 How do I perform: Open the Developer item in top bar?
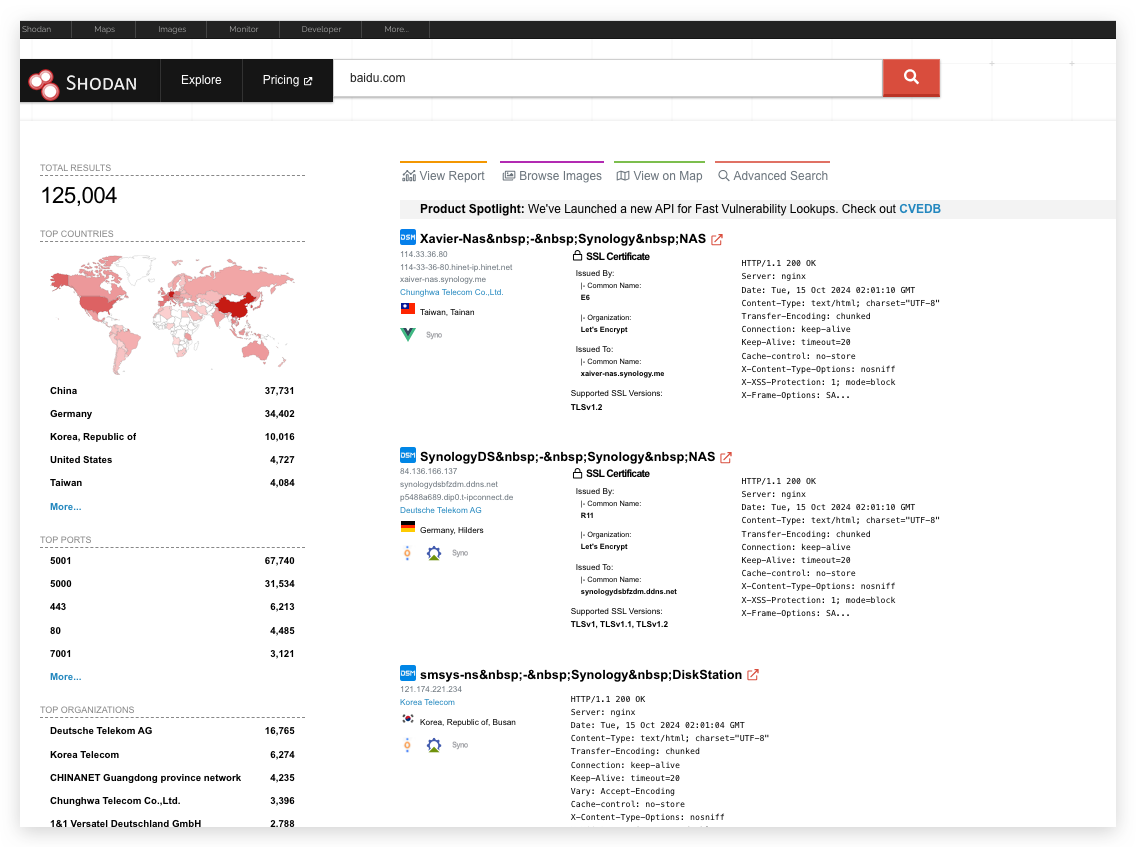pos(321,30)
